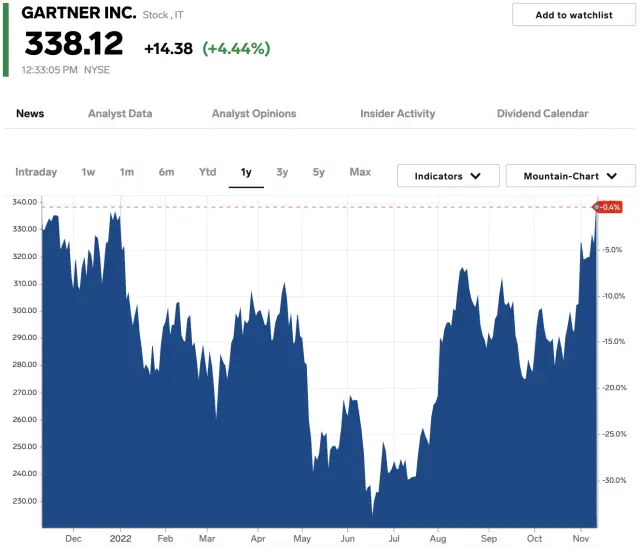Screen dimensions: 640x547
Task: Open the Analyst Data tab
Action: click(120, 114)
